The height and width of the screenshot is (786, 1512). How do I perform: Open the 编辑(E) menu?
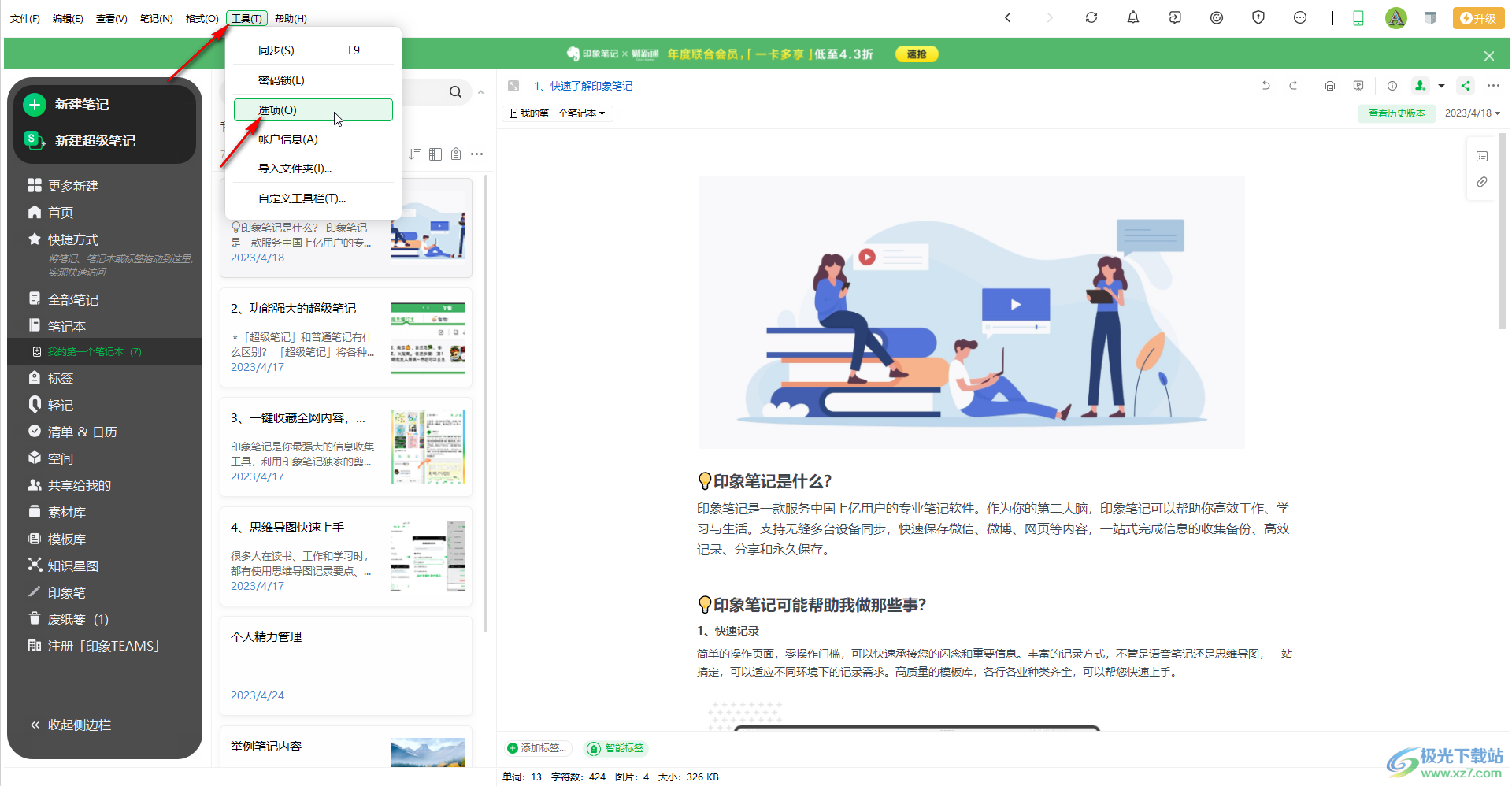(68, 18)
